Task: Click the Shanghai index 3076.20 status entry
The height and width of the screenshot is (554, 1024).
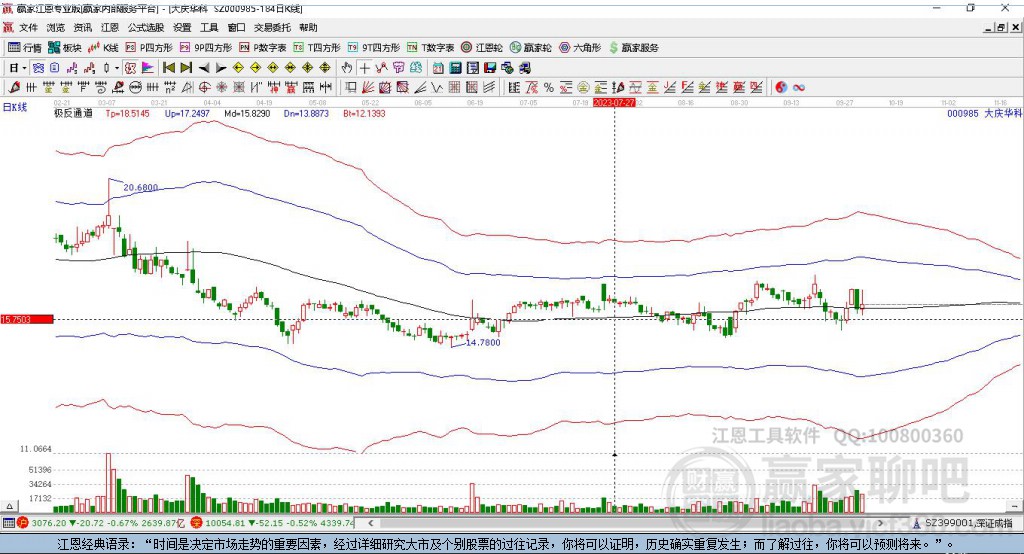Action: pyautogui.click(x=102, y=523)
